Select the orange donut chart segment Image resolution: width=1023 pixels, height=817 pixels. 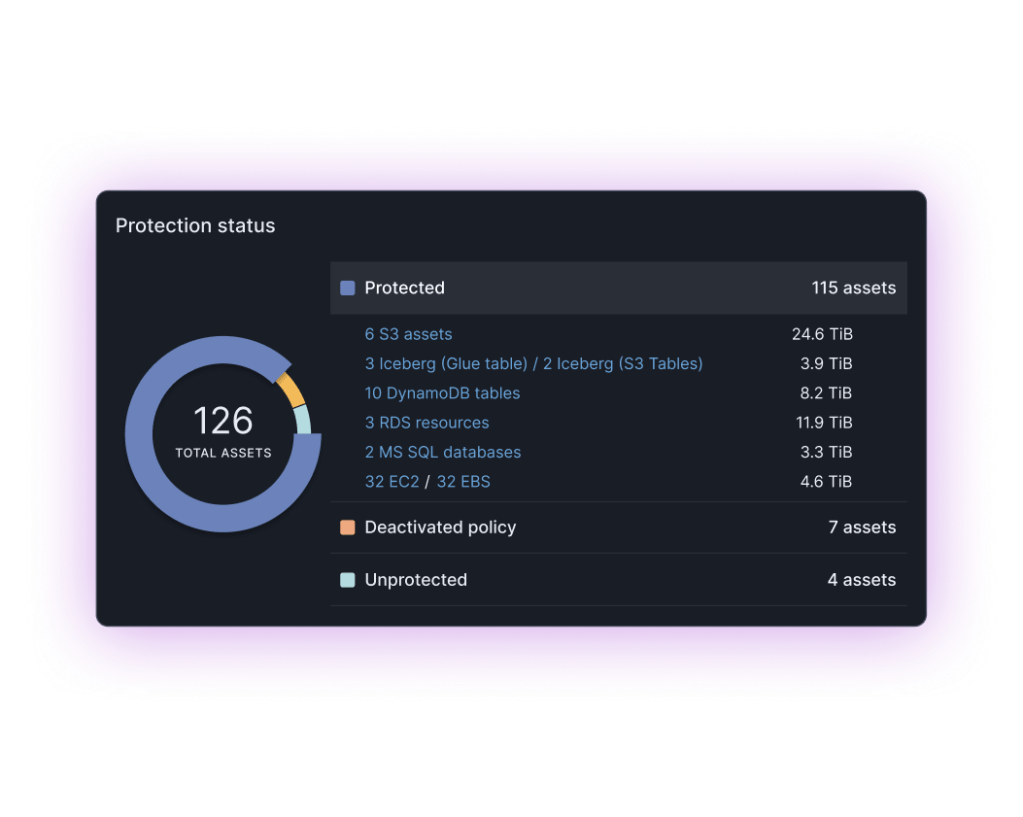[290, 388]
